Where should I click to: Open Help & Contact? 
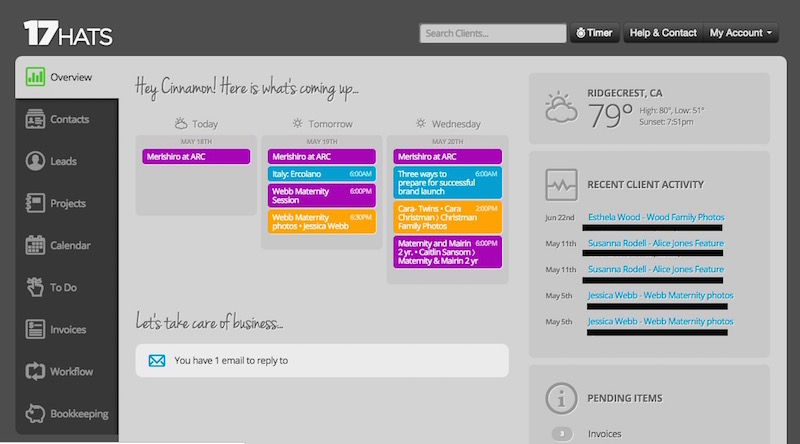coord(663,33)
